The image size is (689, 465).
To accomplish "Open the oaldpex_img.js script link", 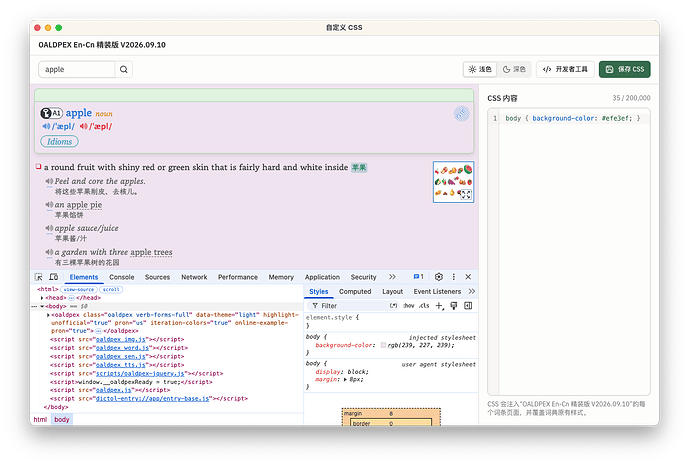I will [120, 340].
